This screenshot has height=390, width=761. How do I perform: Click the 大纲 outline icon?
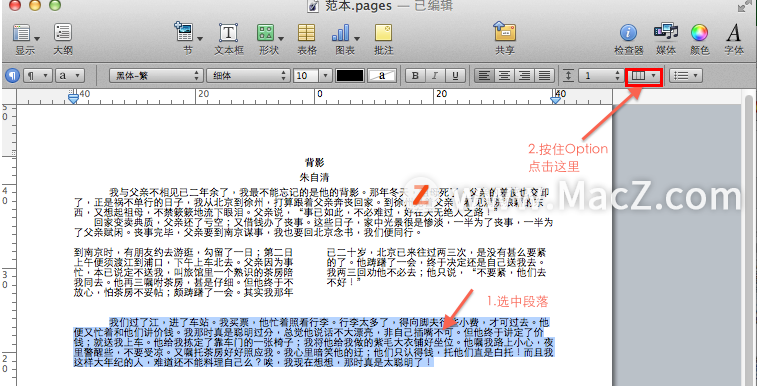coord(63,33)
